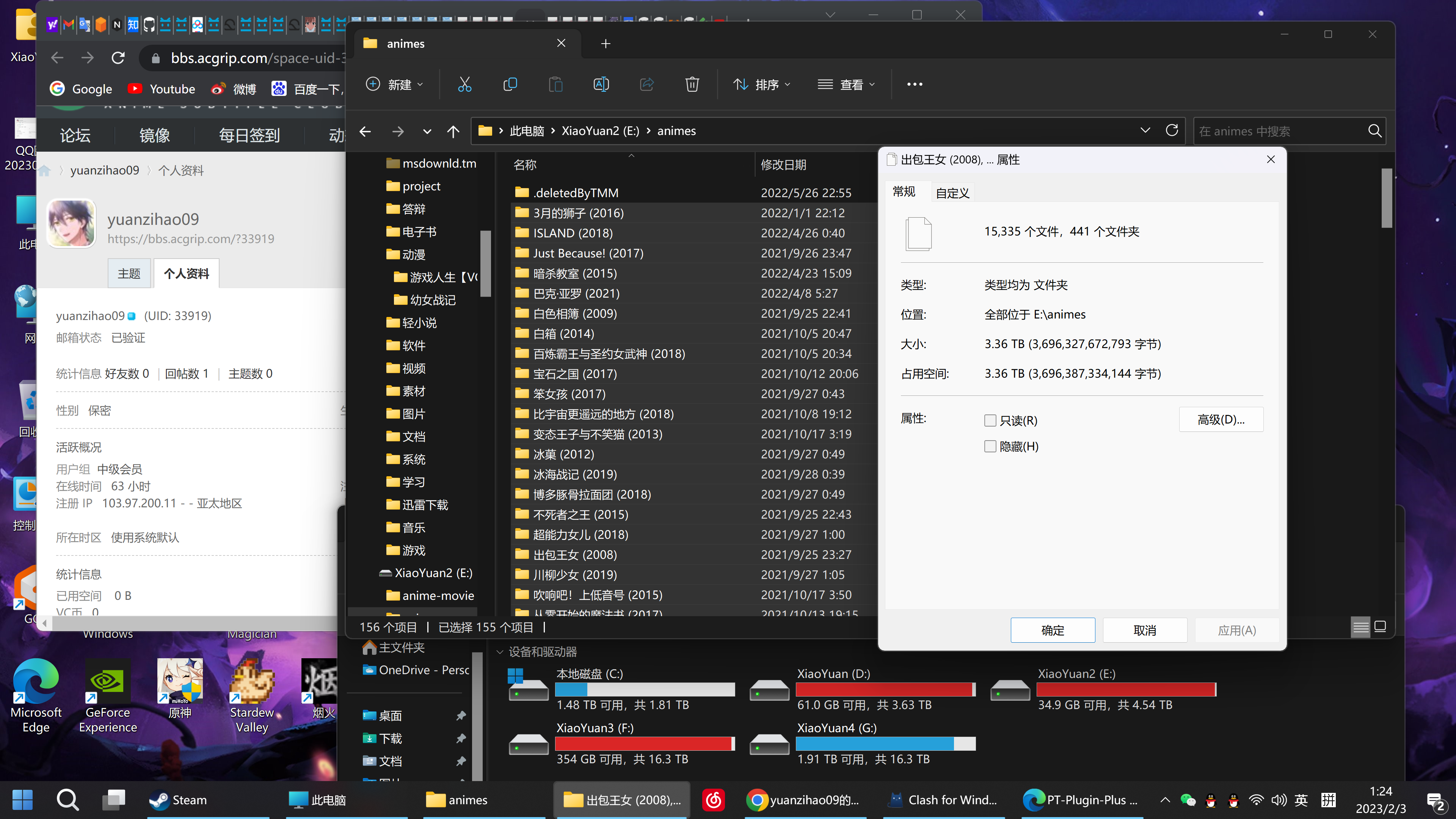Open the Youtube bookmark in browser
This screenshot has width=1456, height=819.
161,89
